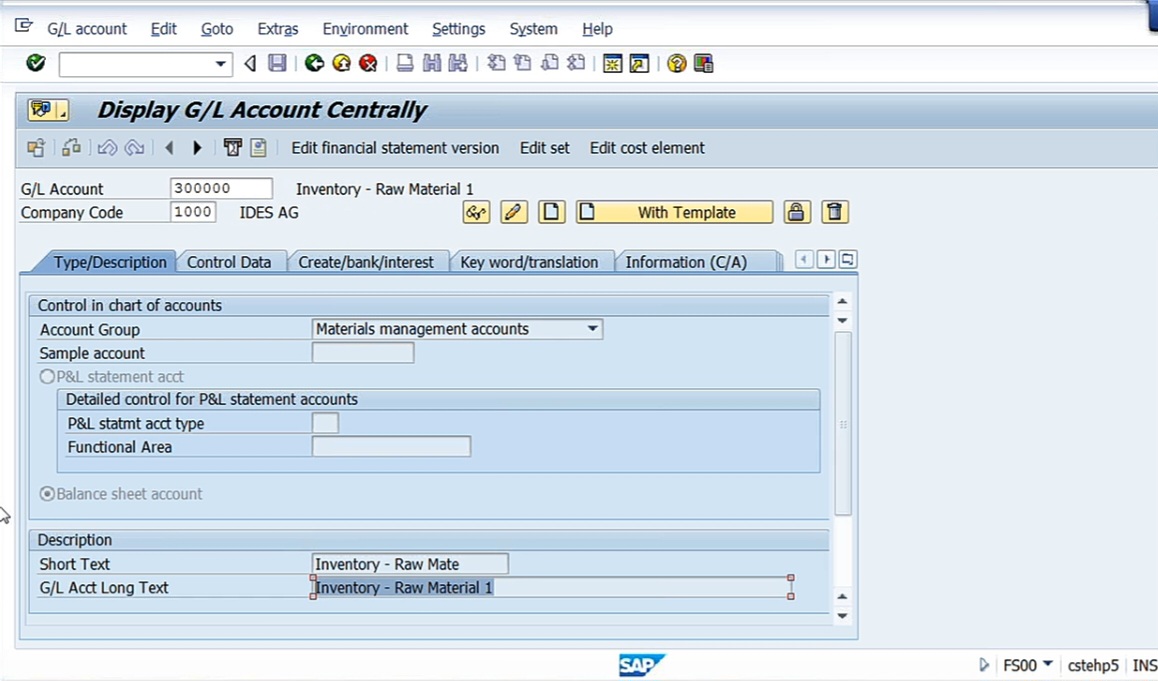The height and width of the screenshot is (681, 1158).
Task: Switch to the Type/Description tab
Action: [x=110, y=262]
